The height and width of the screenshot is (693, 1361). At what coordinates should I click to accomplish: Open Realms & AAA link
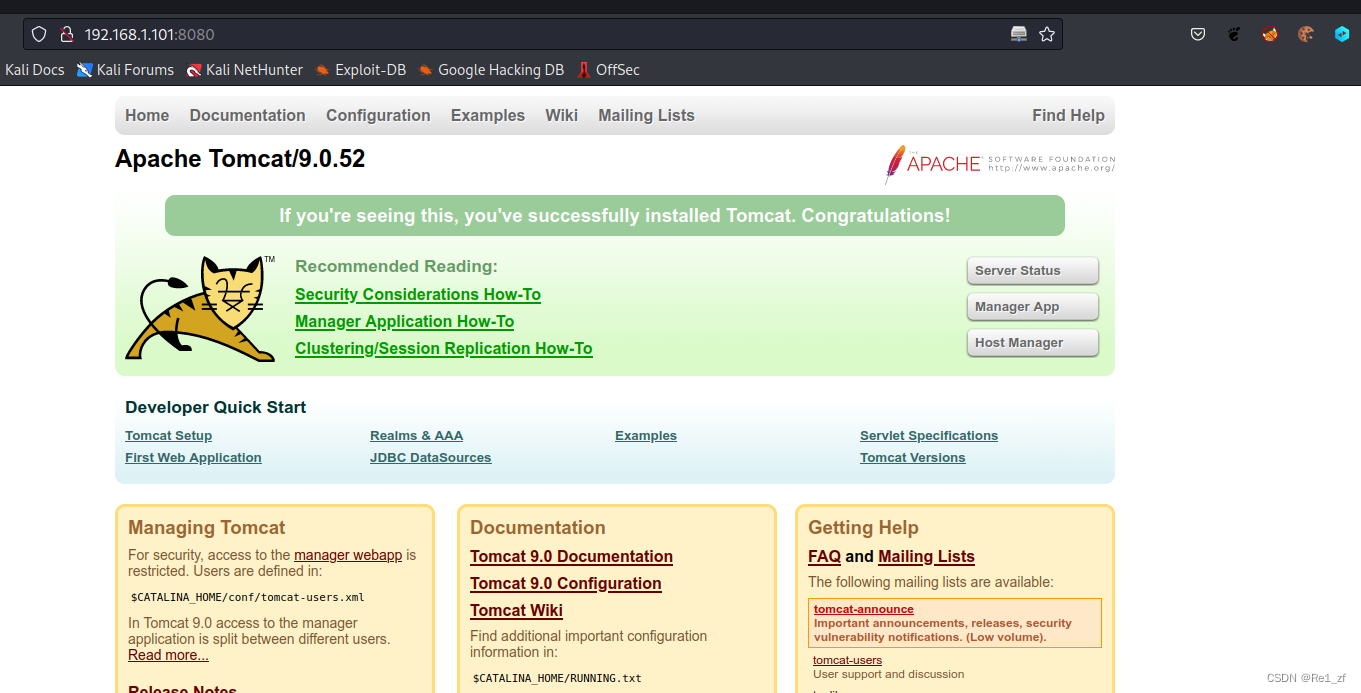417,436
